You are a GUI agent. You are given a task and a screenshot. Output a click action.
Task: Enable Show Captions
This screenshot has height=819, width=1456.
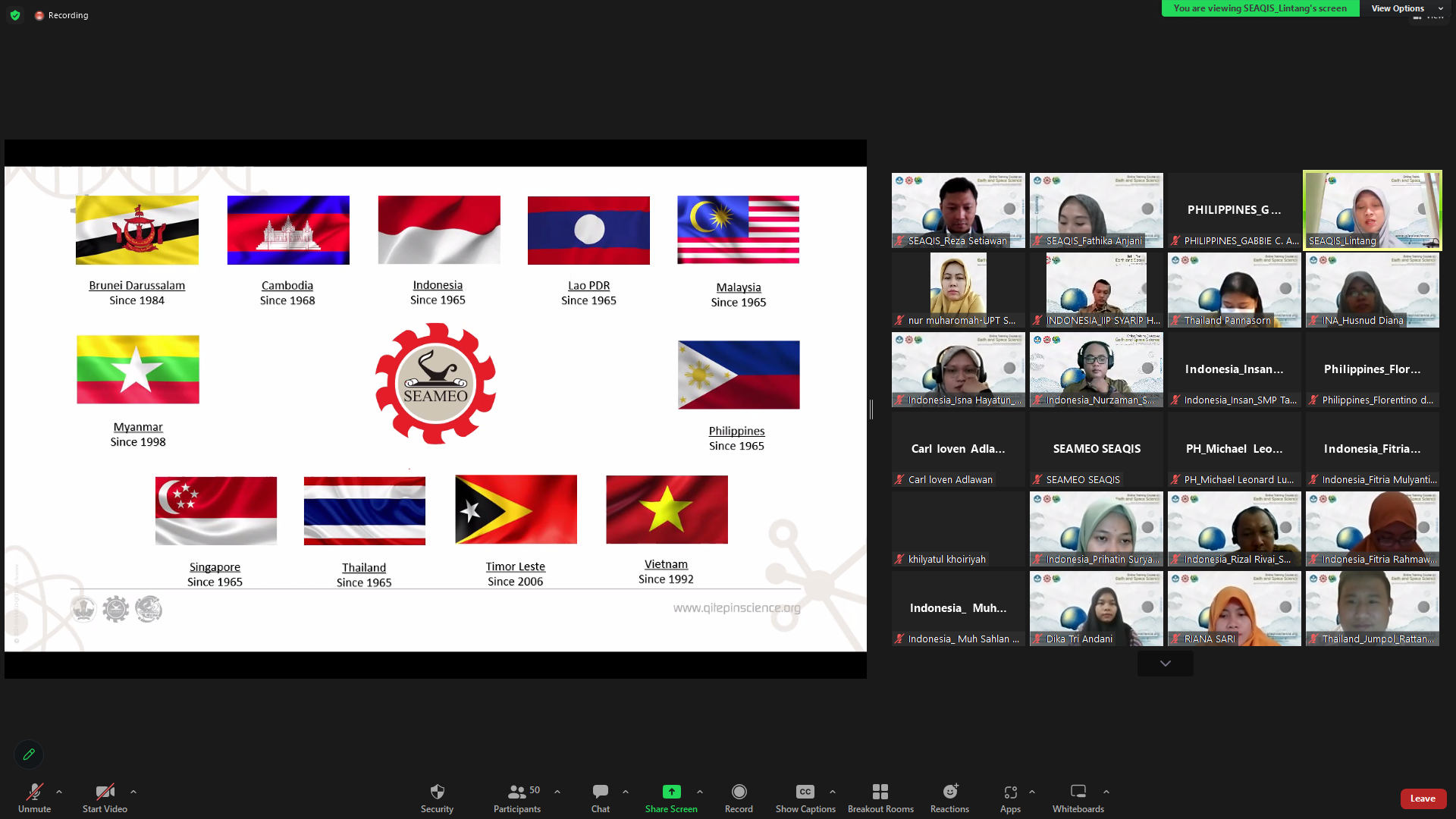805,792
